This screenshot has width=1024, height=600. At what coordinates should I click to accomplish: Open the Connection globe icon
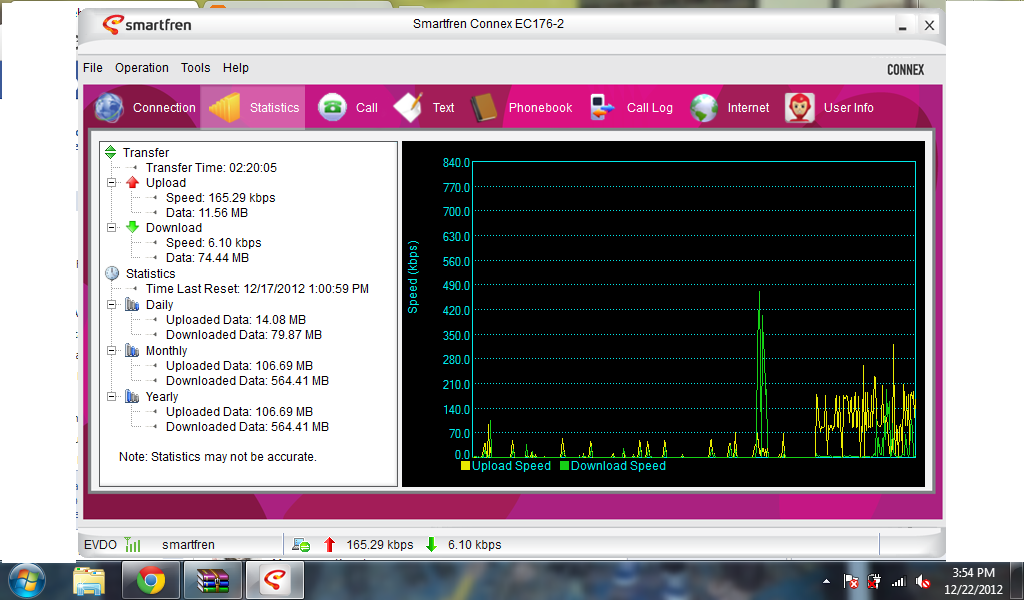[x=109, y=108]
